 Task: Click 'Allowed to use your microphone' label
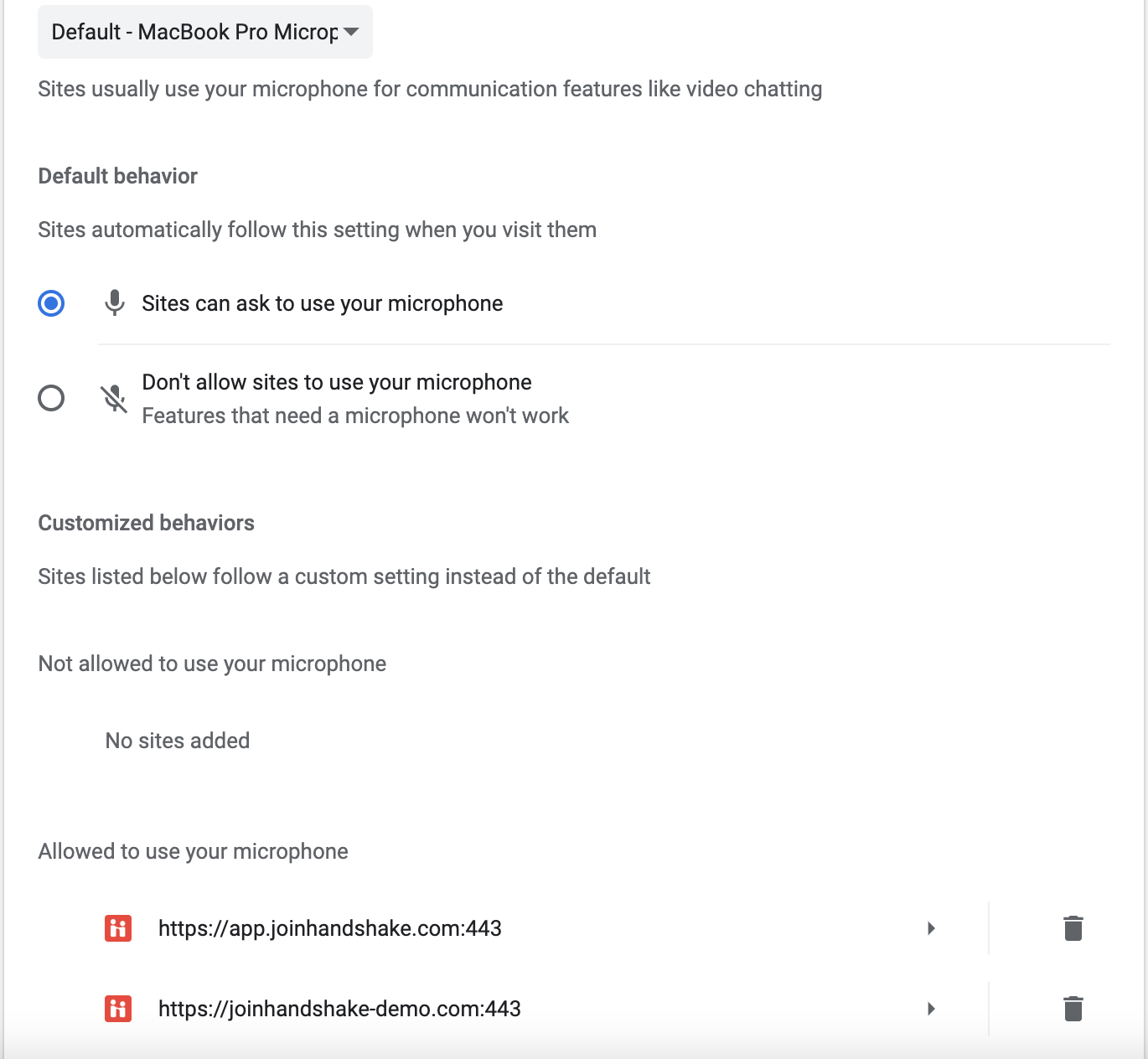coord(194,851)
